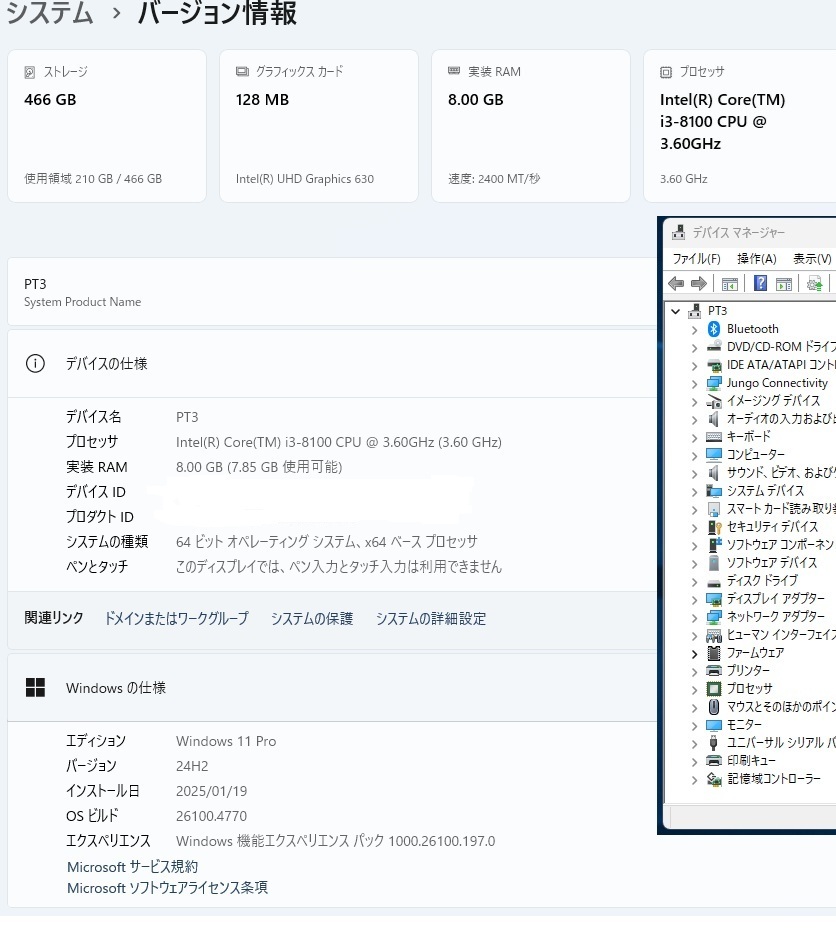Open システムの保護 link
The height and width of the screenshot is (929, 836).
pyautogui.click(x=312, y=619)
